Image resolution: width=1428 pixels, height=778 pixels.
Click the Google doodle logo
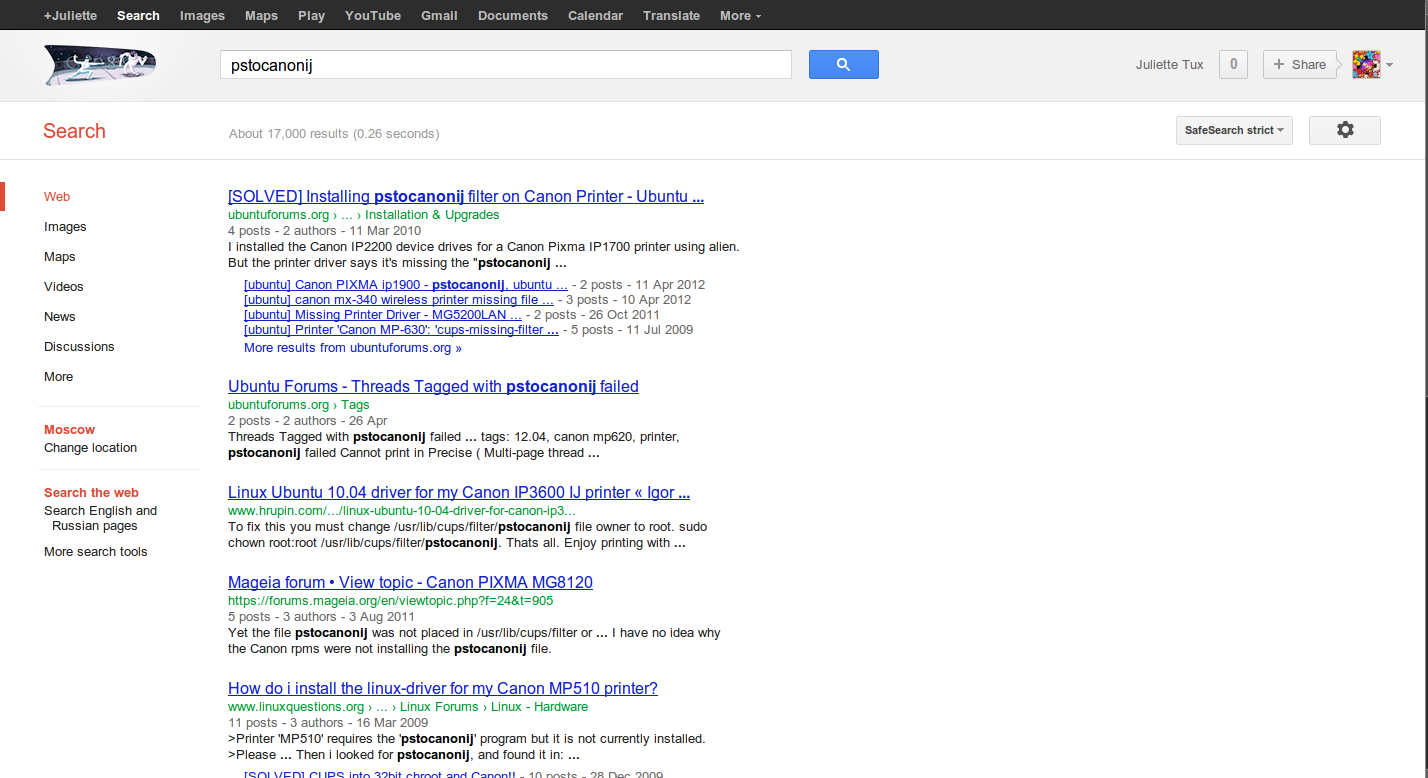click(99, 65)
